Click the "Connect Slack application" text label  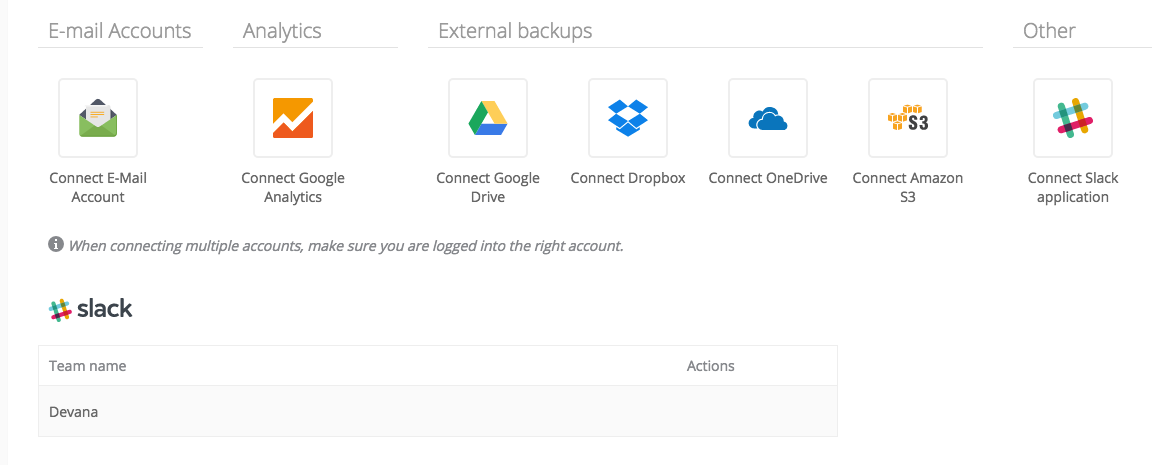tap(1073, 188)
